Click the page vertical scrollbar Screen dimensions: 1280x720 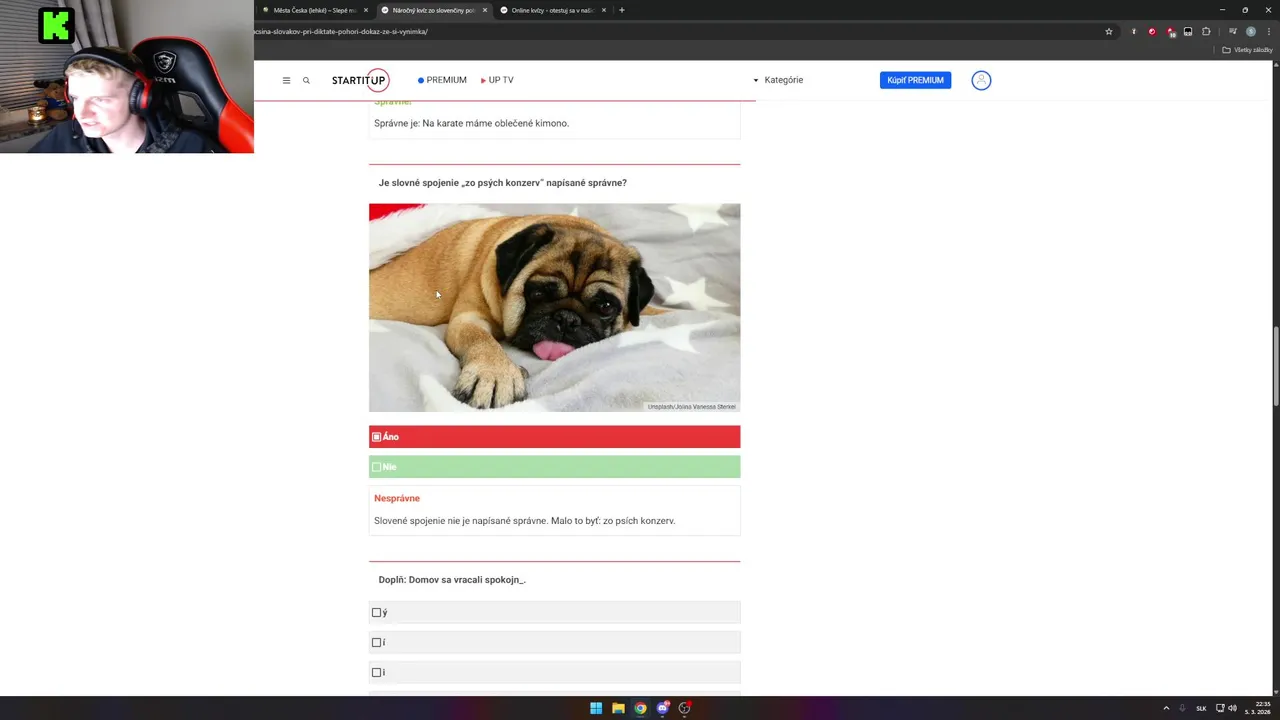click(1275, 367)
